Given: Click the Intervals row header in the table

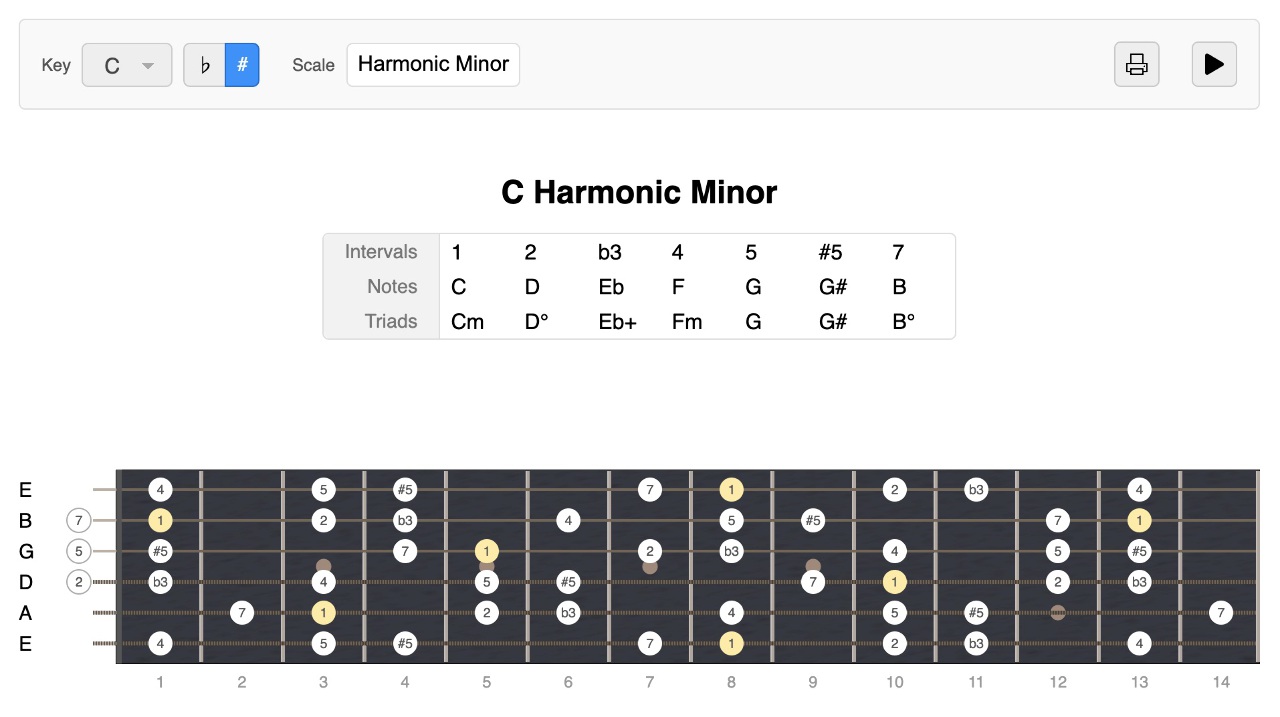Looking at the screenshot, I should pos(381,252).
